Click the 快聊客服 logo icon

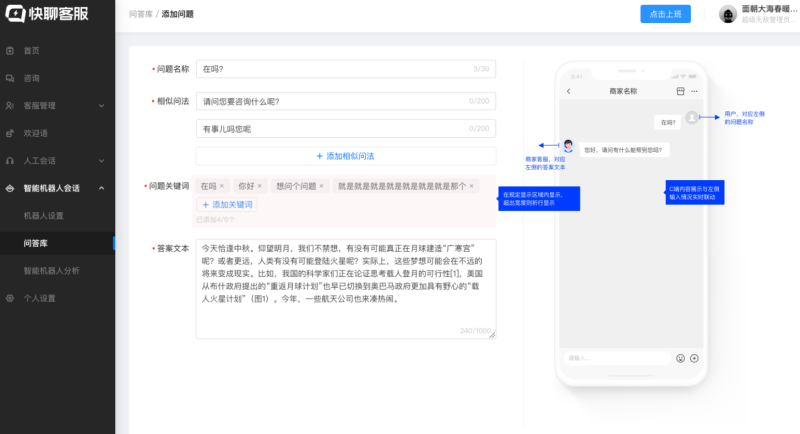15,14
